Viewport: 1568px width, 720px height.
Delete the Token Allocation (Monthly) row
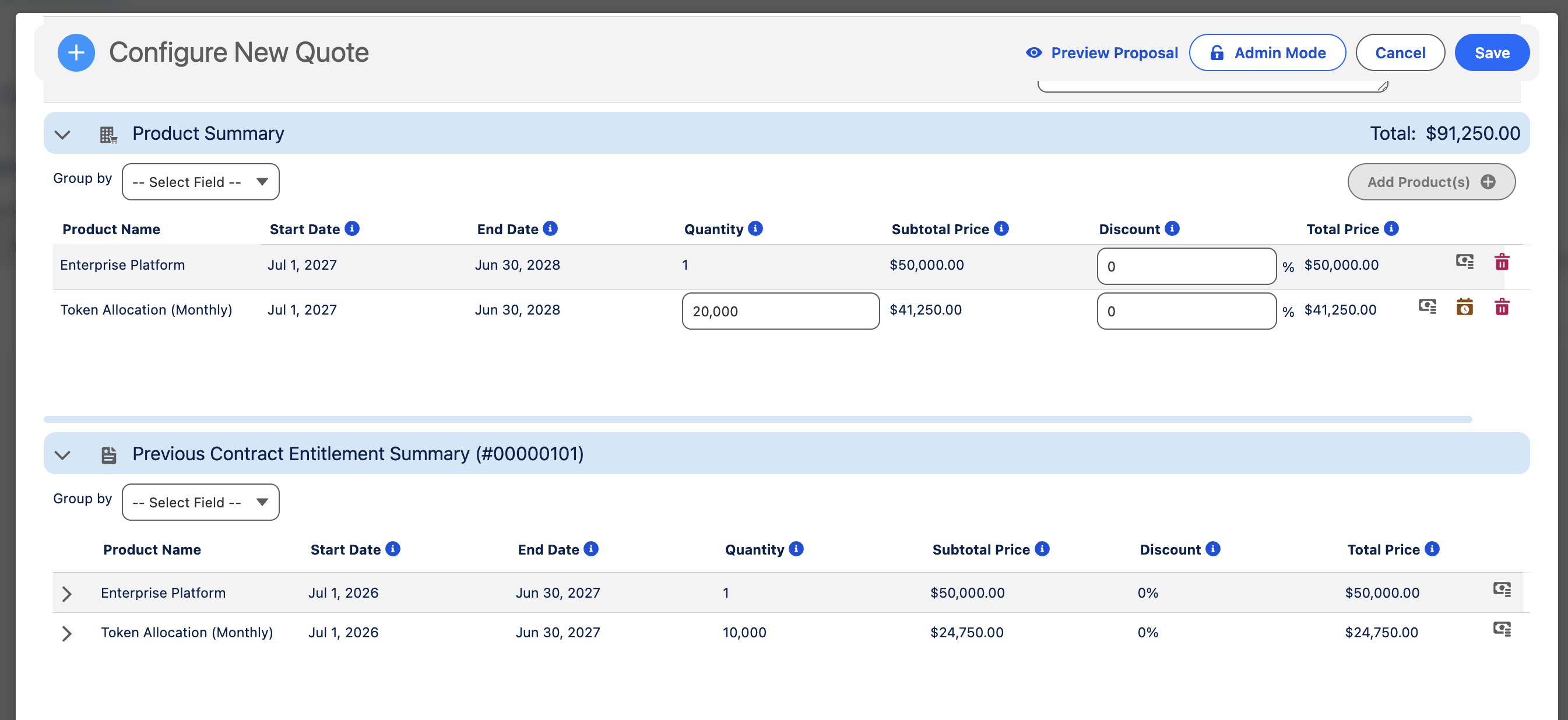[1502, 306]
